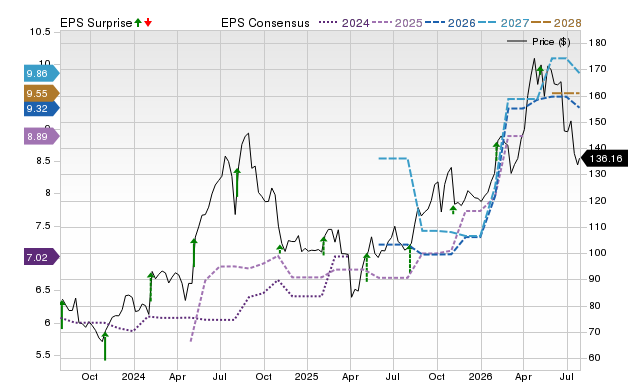640x382 pixels.
Task: Click the 9.32 dark-blue value tag
Action: click(42, 109)
